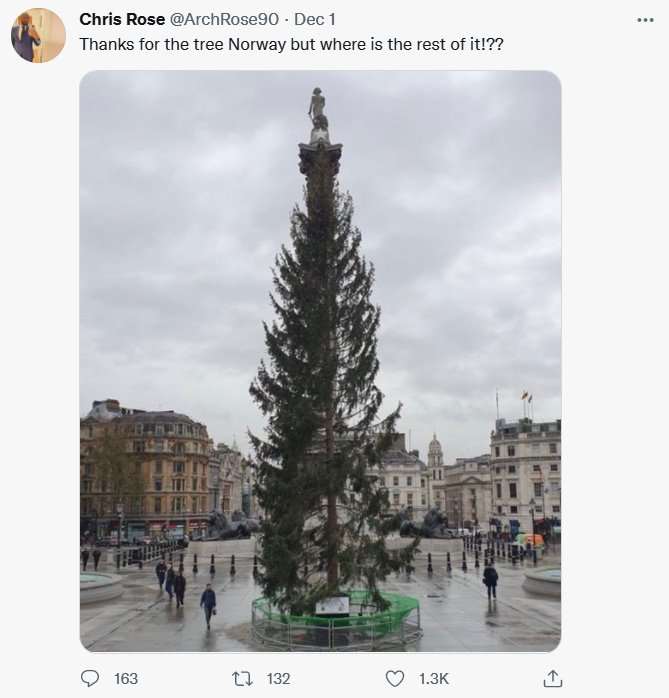Image resolution: width=669 pixels, height=698 pixels.
Task: Open the three-dot more options menu
Action: click(645, 20)
